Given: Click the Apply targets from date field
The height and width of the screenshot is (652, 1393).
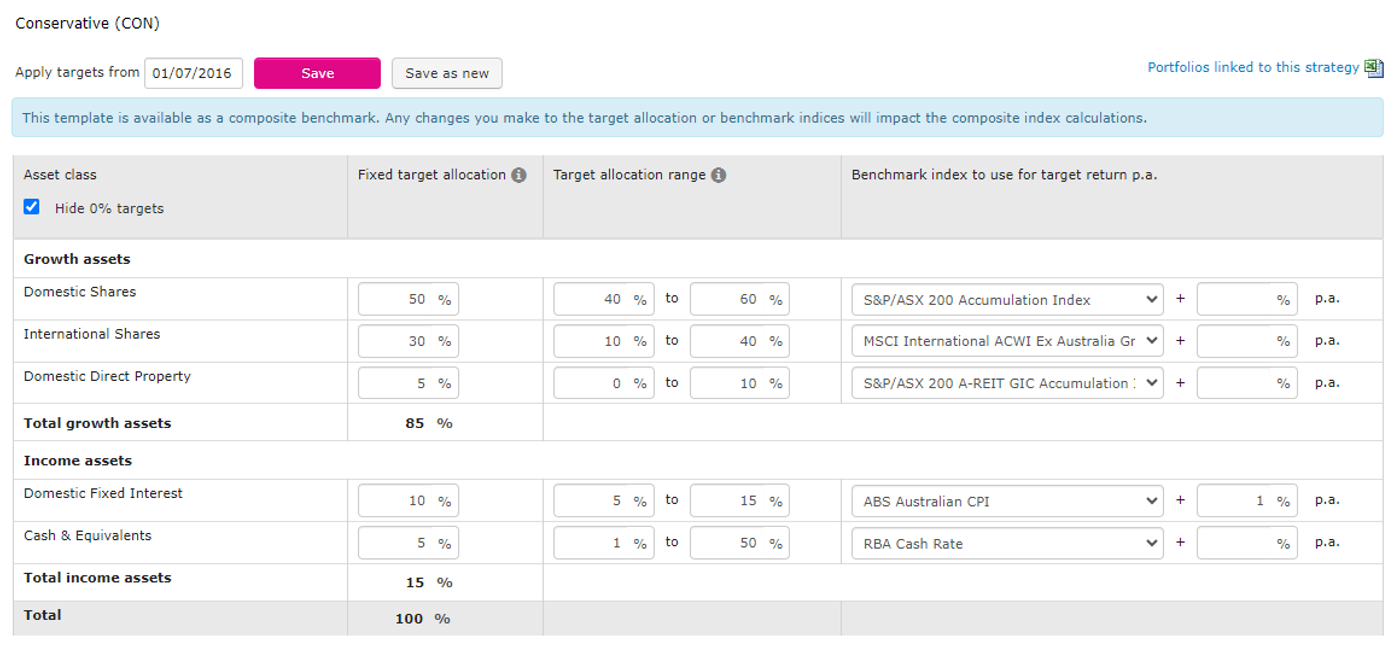Looking at the screenshot, I should coord(193,73).
